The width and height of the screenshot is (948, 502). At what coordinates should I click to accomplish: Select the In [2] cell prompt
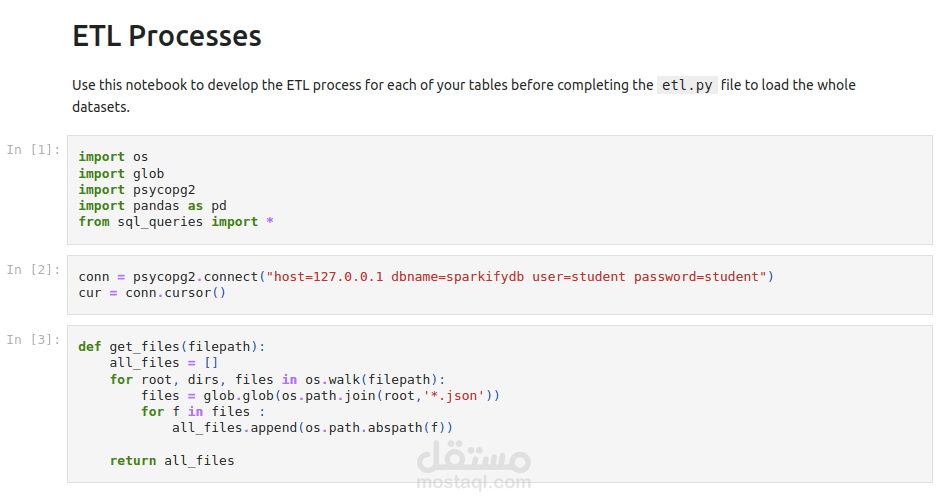click(33, 269)
